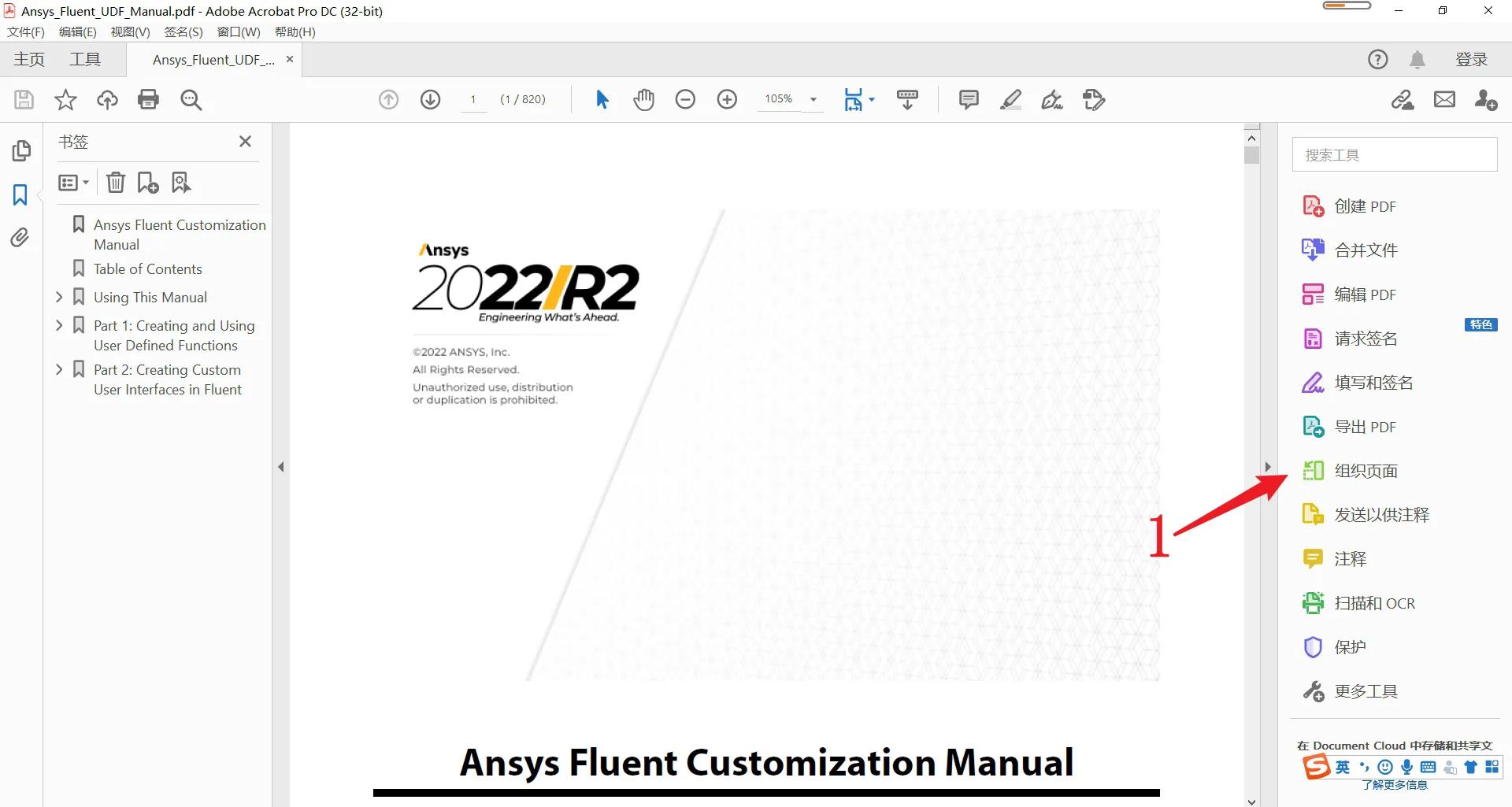Open the 组织页面 tool
The height and width of the screenshot is (807, 1512).
point(1350,471)
